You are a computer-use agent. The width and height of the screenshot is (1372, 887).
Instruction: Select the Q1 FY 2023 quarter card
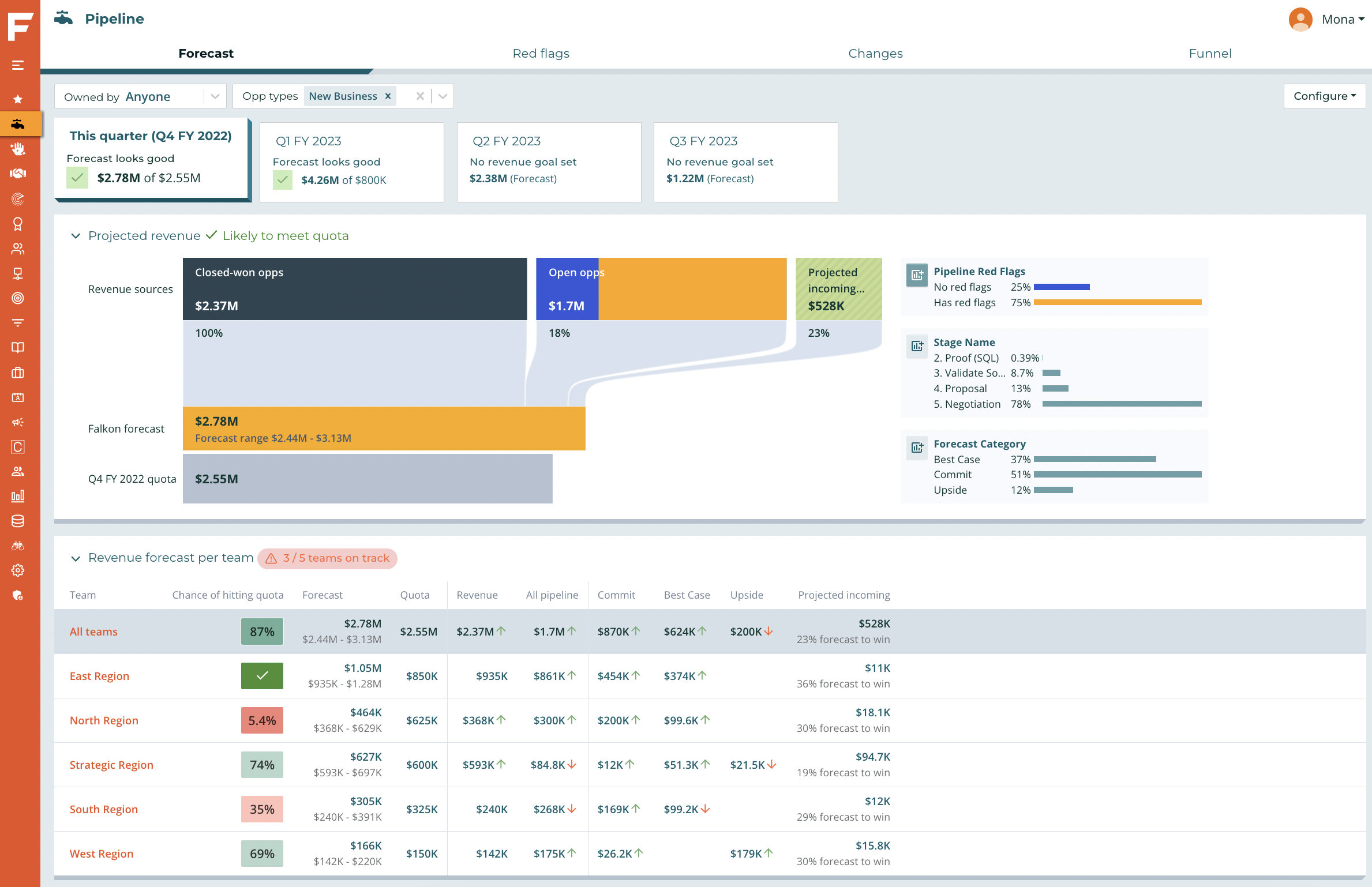click(x=352, y=162)
